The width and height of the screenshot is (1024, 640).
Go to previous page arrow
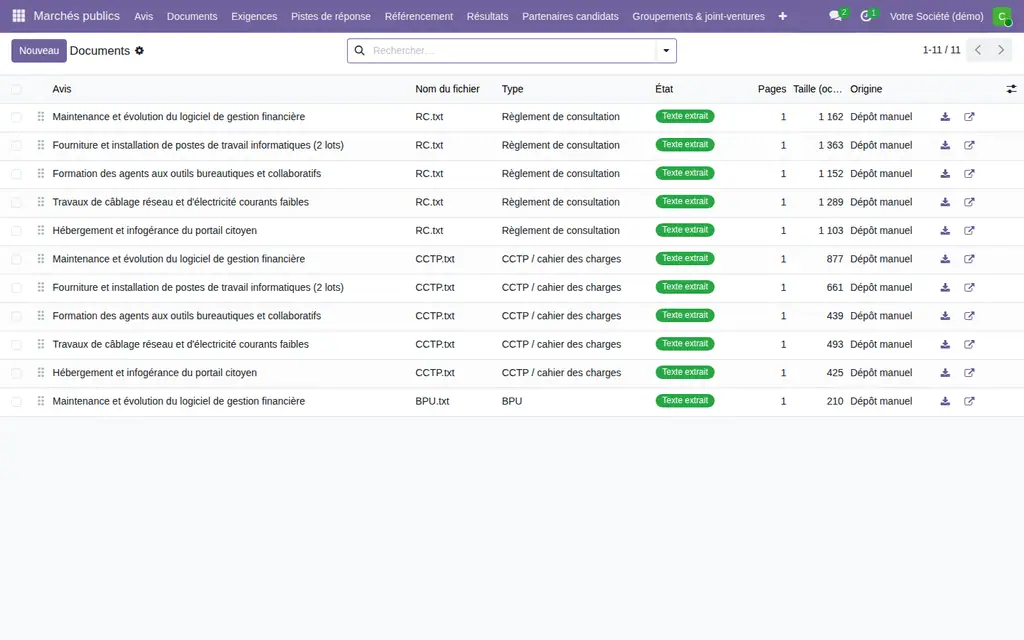click(978, 50)
